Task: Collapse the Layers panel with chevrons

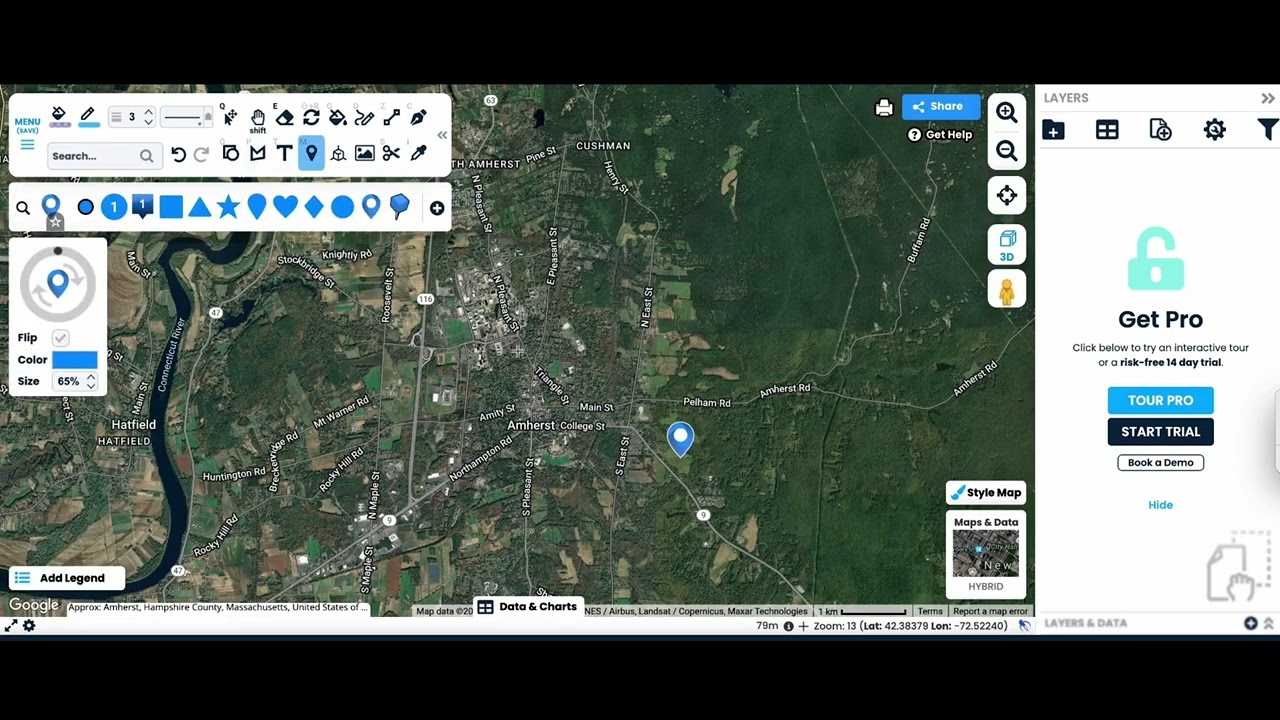Action: click(1268, 98)
